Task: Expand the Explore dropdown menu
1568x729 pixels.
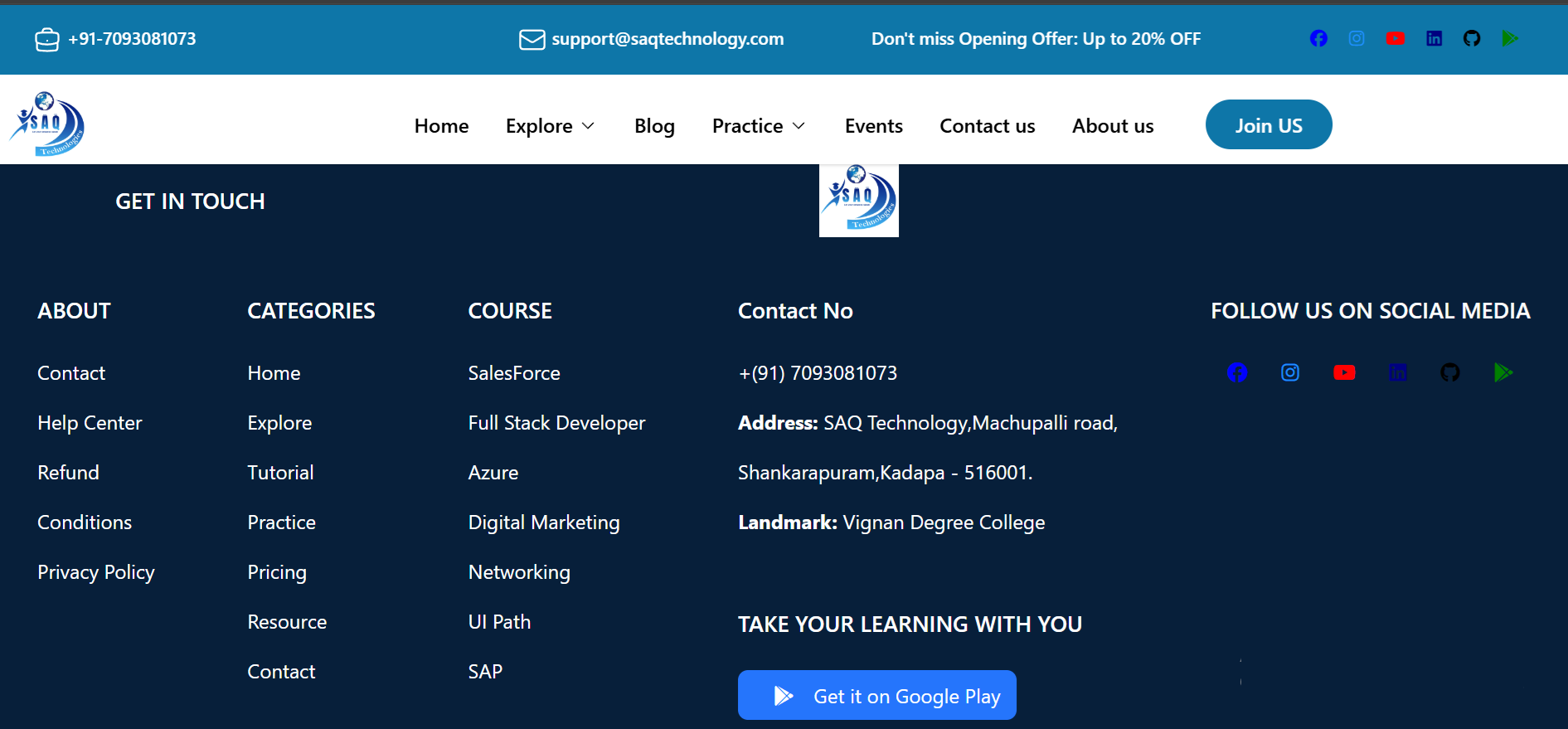Action: tap(550, 126)
